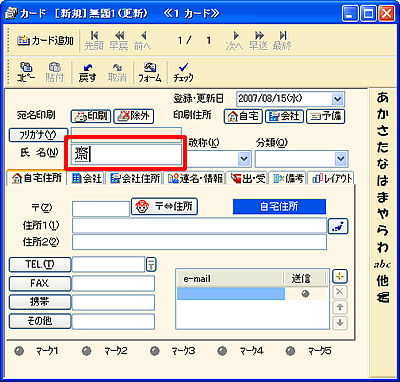
Task: Click the FAX number field
Action: coord(113,283)
